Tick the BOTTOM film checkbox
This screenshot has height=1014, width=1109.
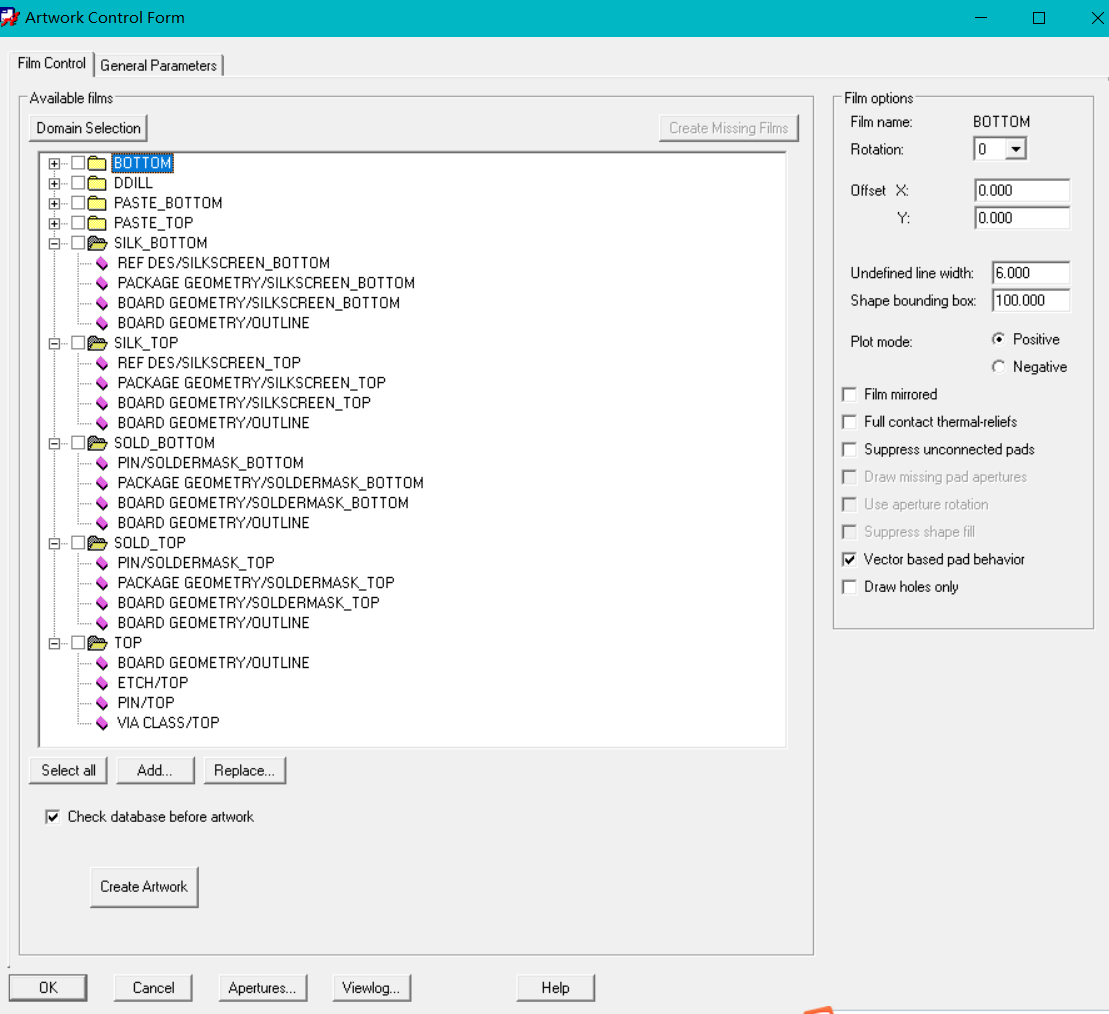coord(79,163)
